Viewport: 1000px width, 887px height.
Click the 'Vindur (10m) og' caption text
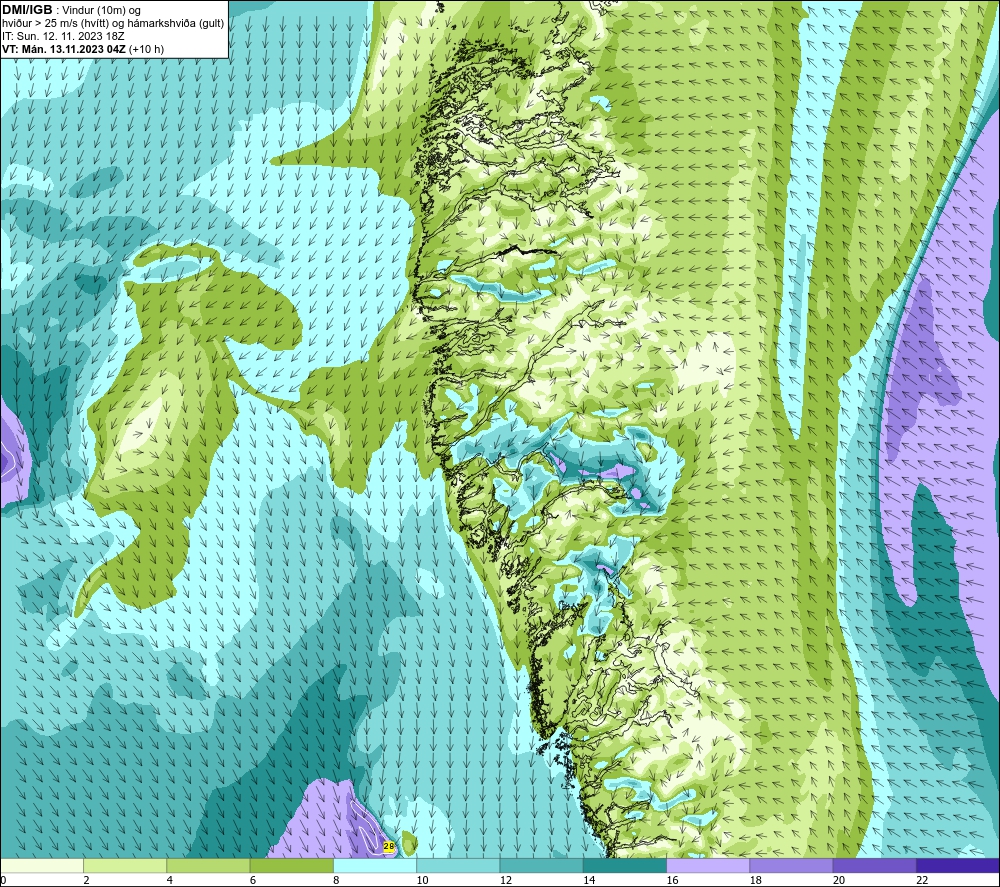(102, 11)
